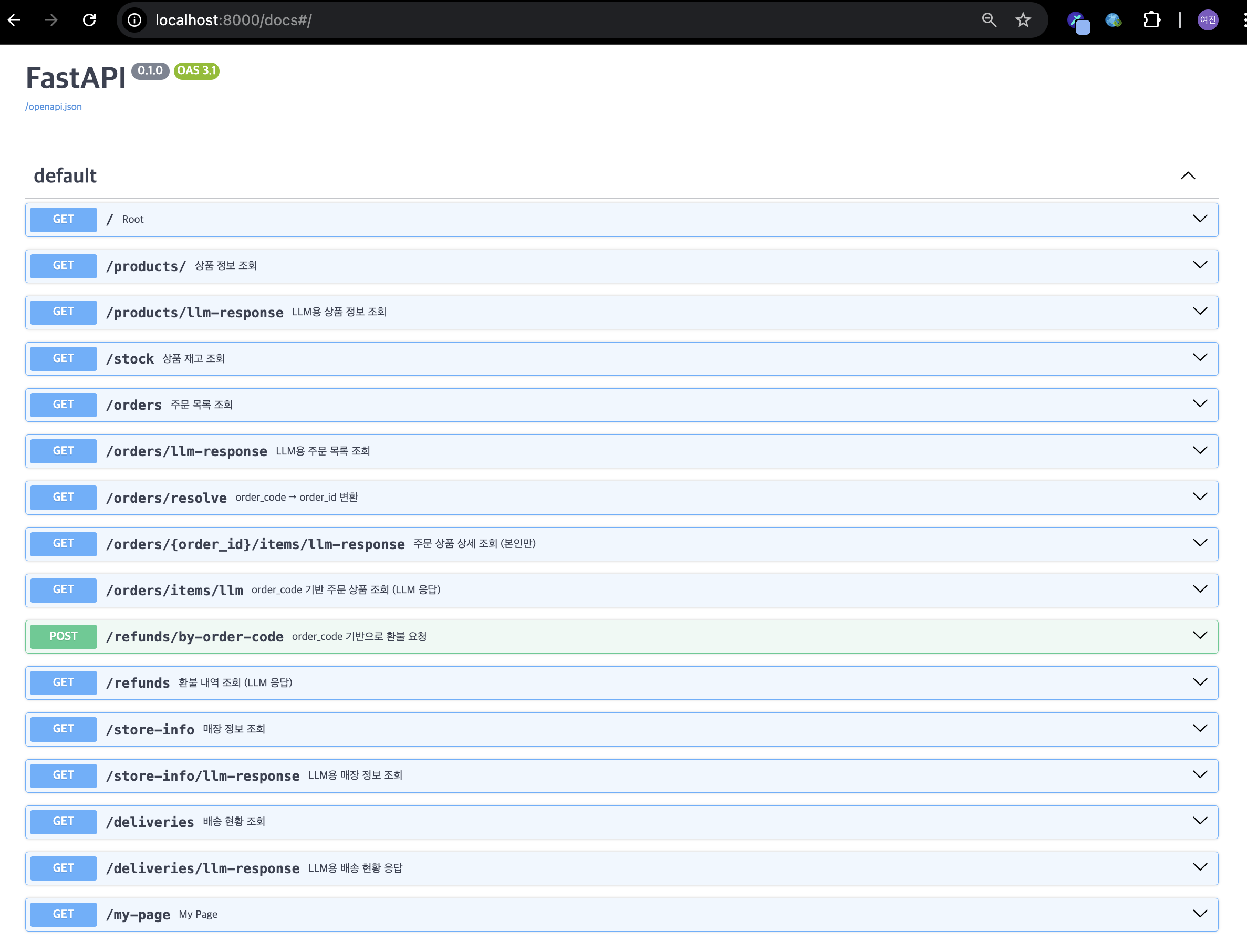Click the default section heading
This screenshot has height=952, width=1247.
click(65, 175)
